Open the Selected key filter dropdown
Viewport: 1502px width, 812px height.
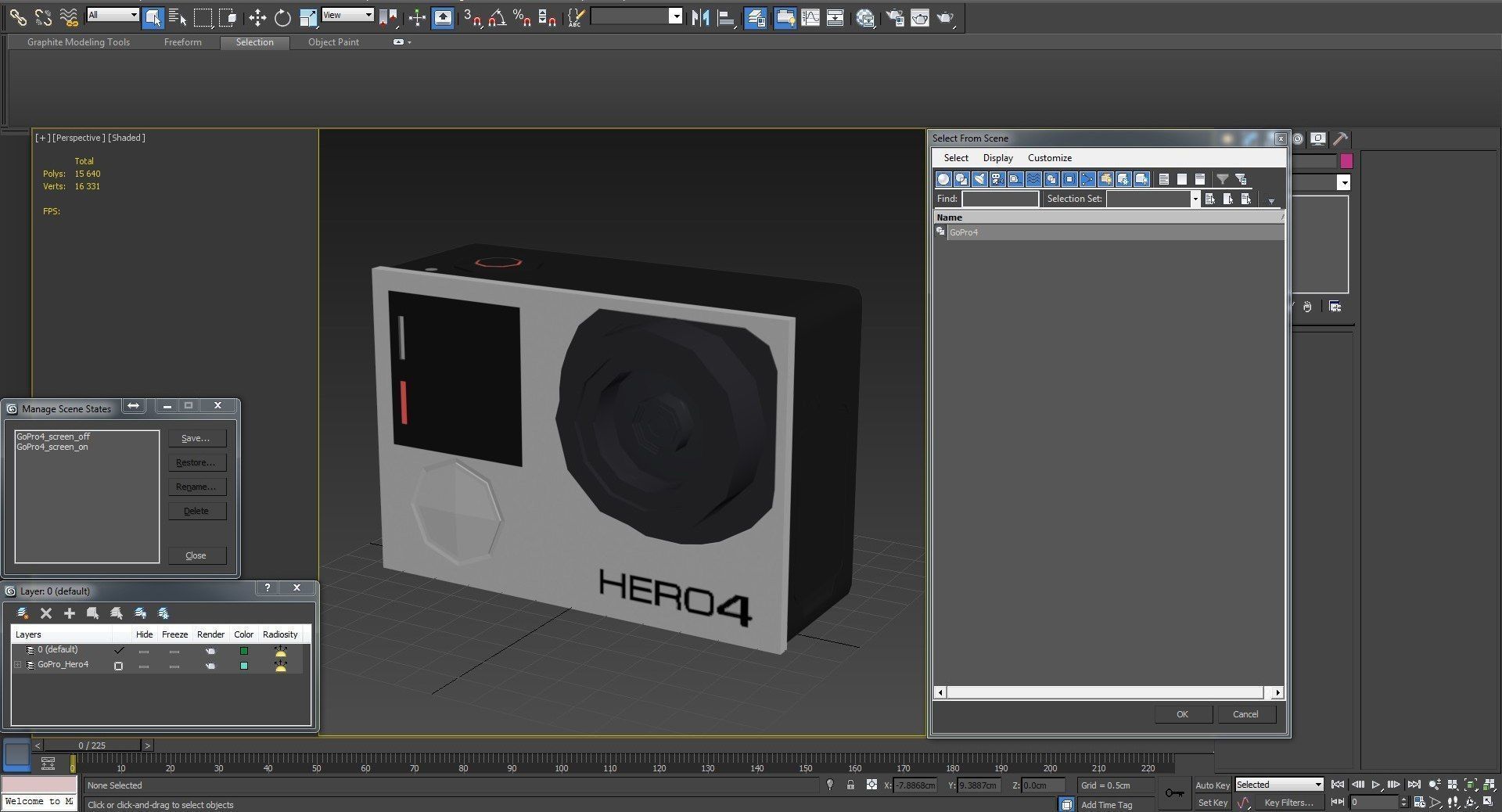[x=1279, y=785]
